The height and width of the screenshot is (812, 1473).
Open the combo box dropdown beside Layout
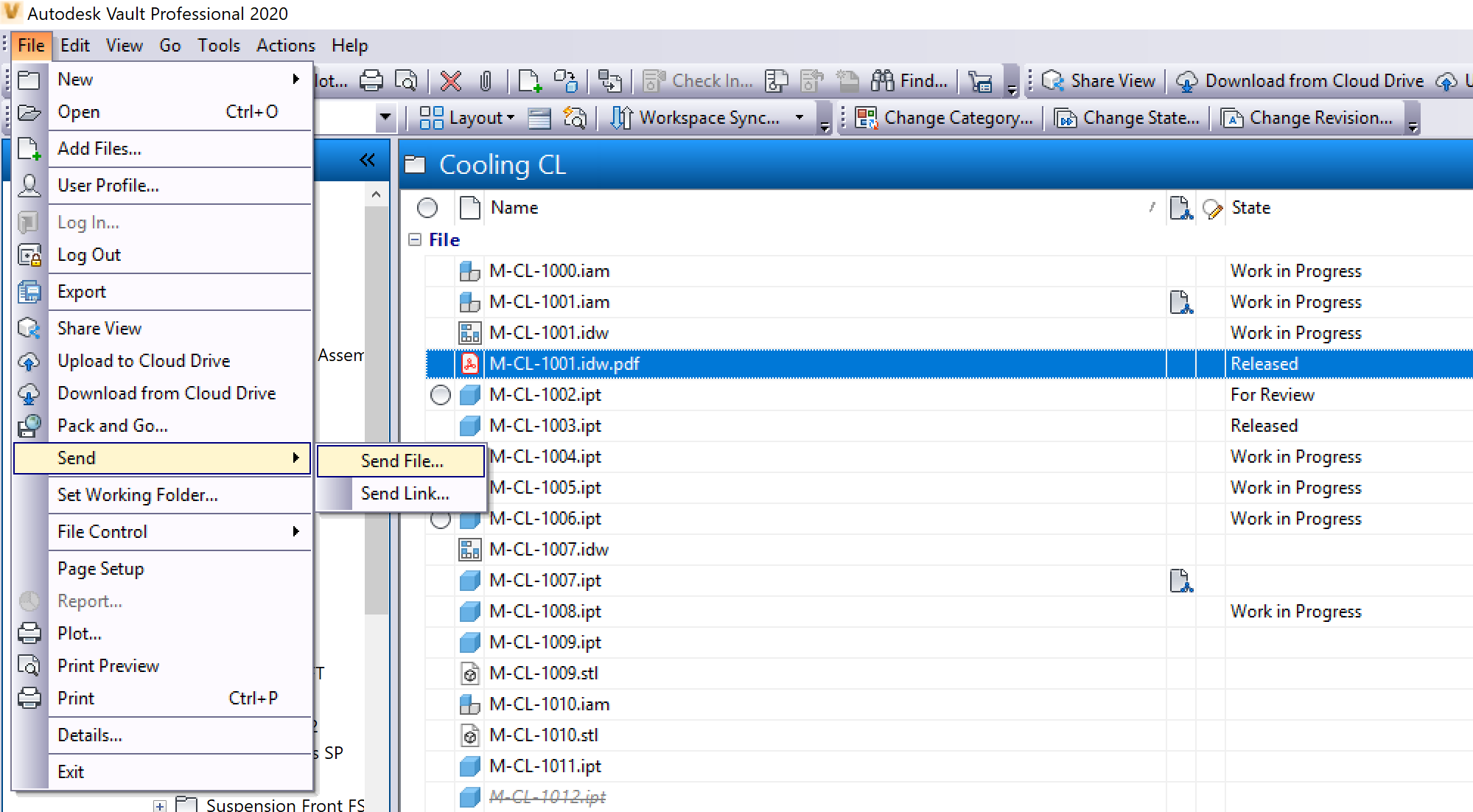[x=385, y=118]
